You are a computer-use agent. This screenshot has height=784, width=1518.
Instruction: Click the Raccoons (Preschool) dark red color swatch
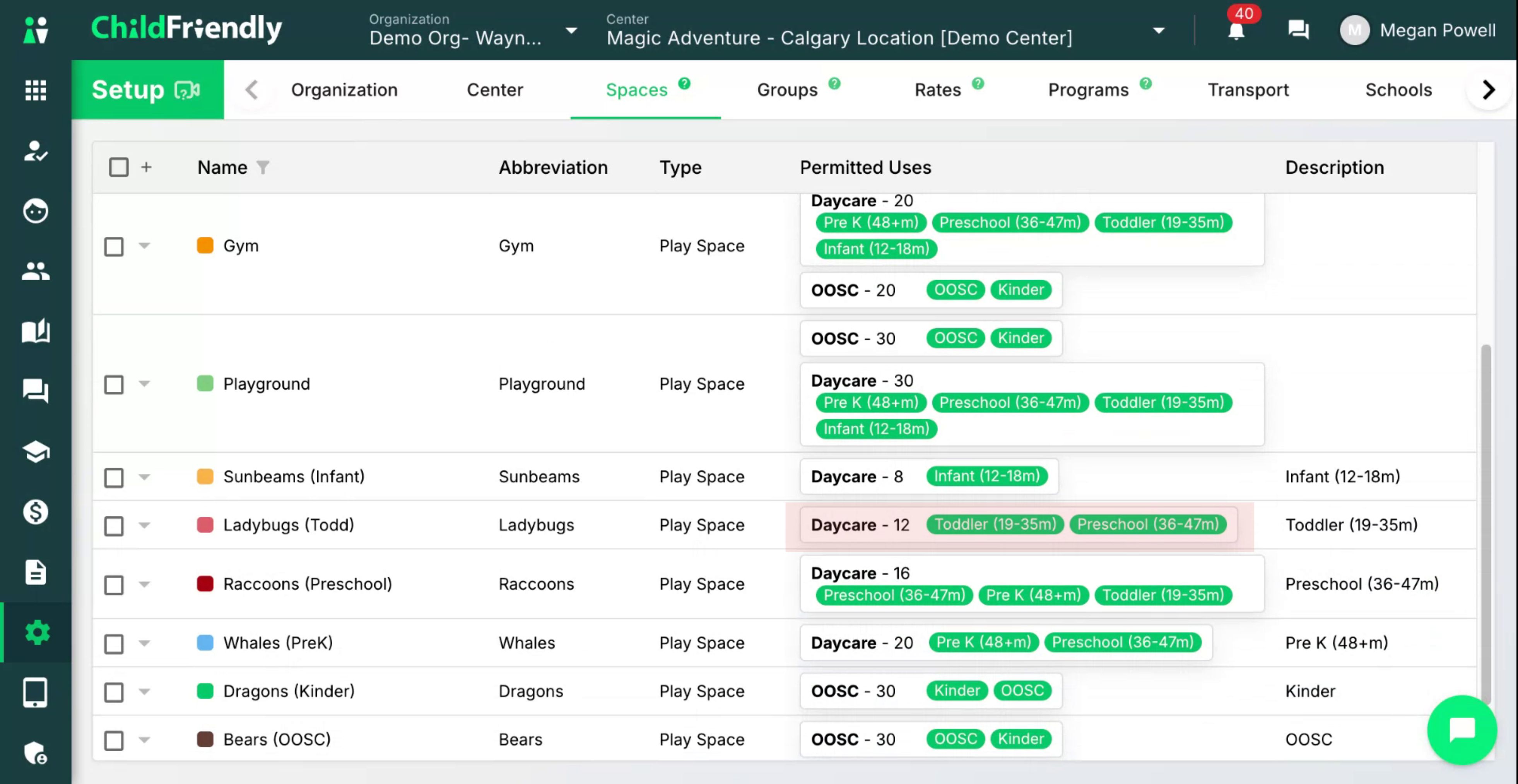click(x=205, y=584)
